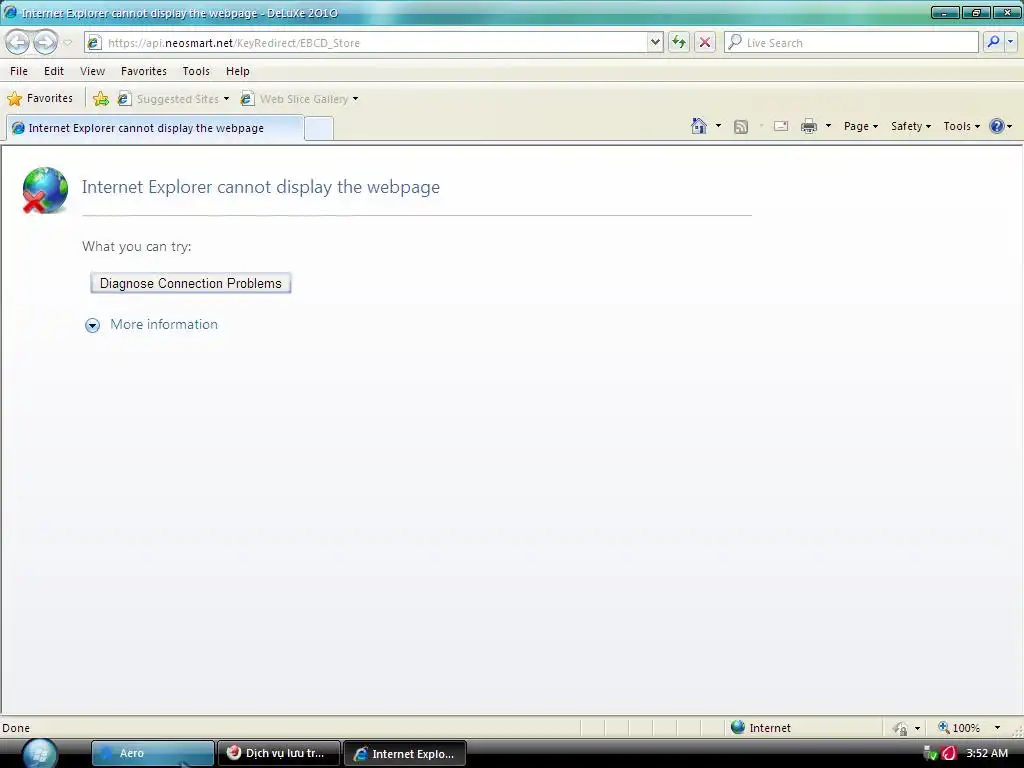Expand the address bar history dropdown
The width and height of the screenshot is (1024, 768).
655,42
